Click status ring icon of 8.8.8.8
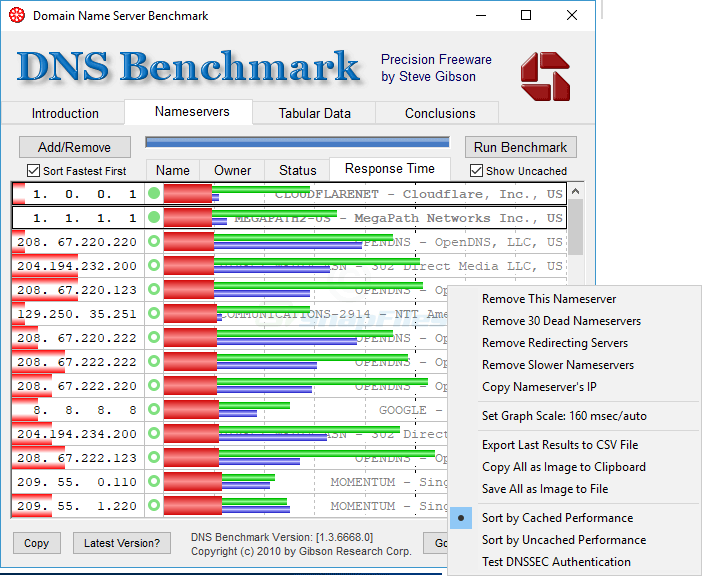The height and width of the screenshot is (576, 702). [154, 409]
